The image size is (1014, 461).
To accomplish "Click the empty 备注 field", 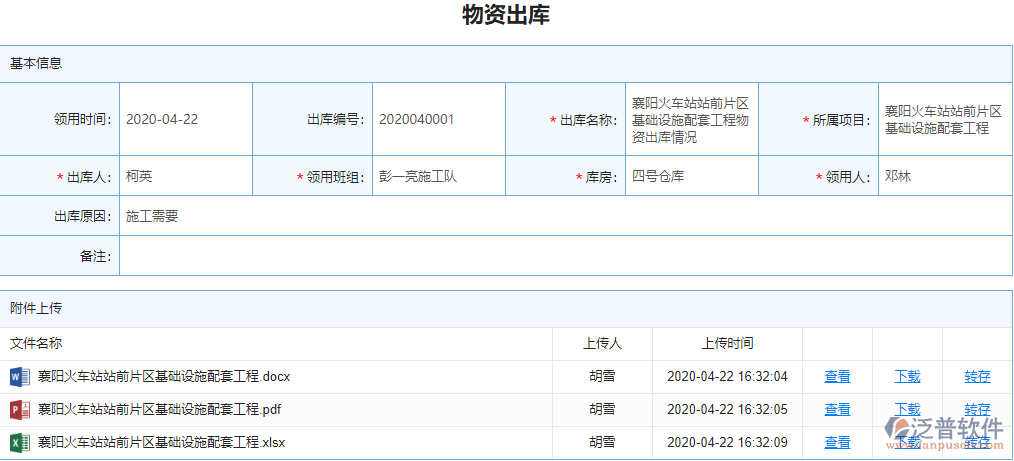I will [566, 256].
